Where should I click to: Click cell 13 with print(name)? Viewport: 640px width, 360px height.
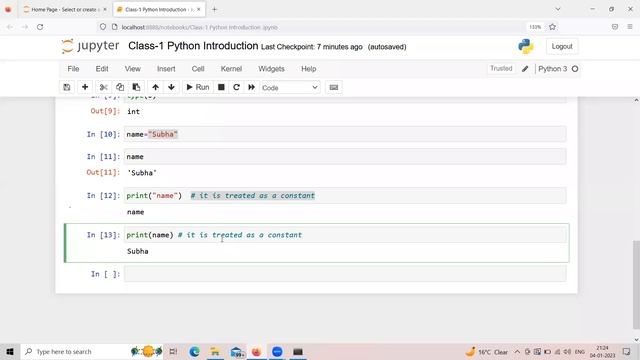tap(345, 235)
